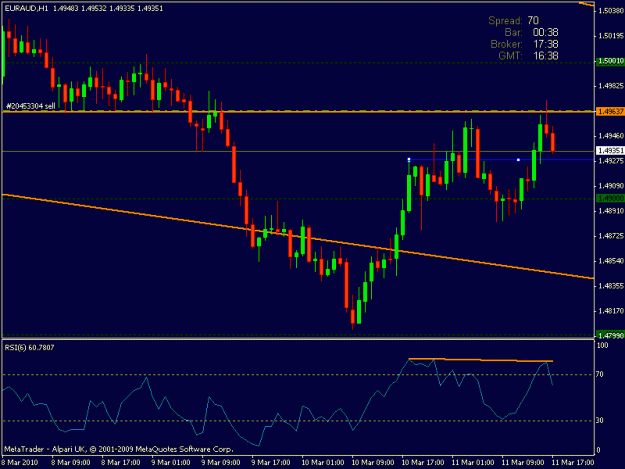Image resolution: width=625 pixels, height=469 pixels.
Task: Select the #20453304 sell order label
Action: click(31, 106)
